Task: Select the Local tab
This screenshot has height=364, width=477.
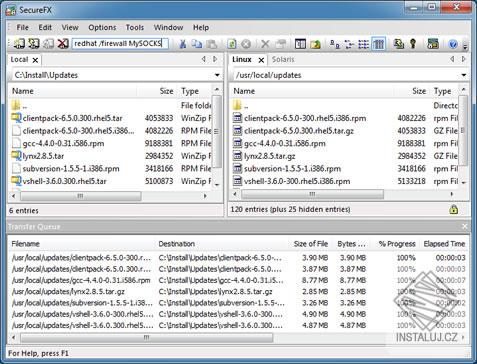Action: 19,59
